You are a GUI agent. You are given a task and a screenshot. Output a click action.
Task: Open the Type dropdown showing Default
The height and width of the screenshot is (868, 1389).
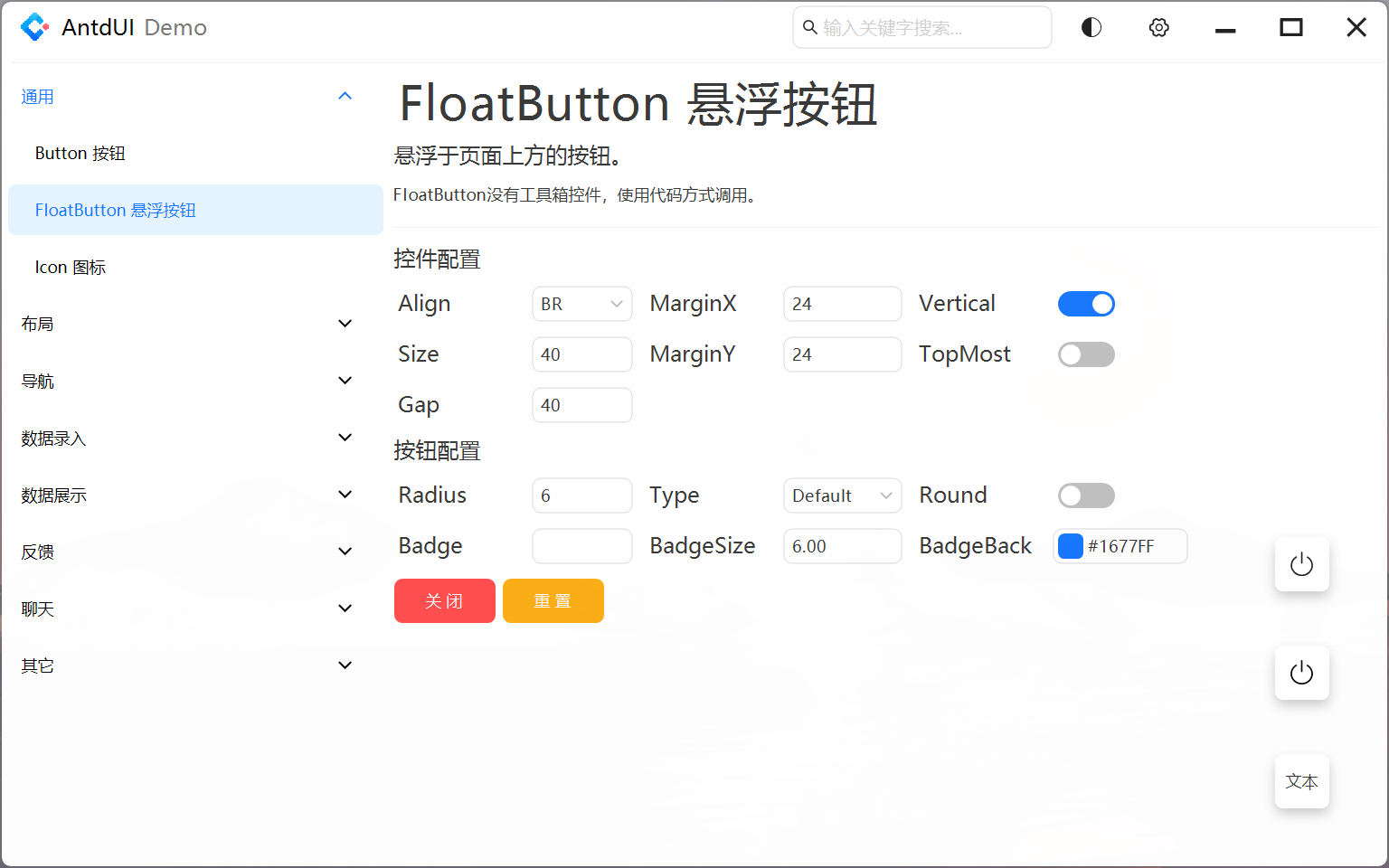pos(842,495)
